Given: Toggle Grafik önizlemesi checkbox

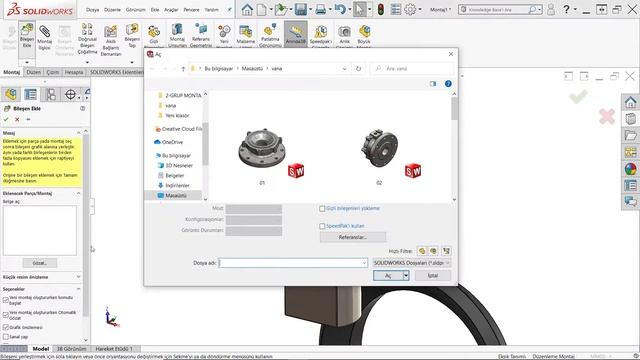Looking at the screenshot, I should (x=6, y=327).
